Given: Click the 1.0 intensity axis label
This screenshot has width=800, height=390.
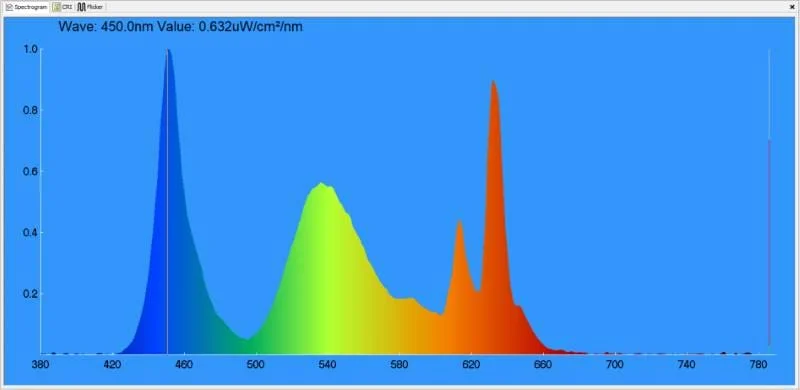Looking at the screenshot, I should [x=31, y=50].
